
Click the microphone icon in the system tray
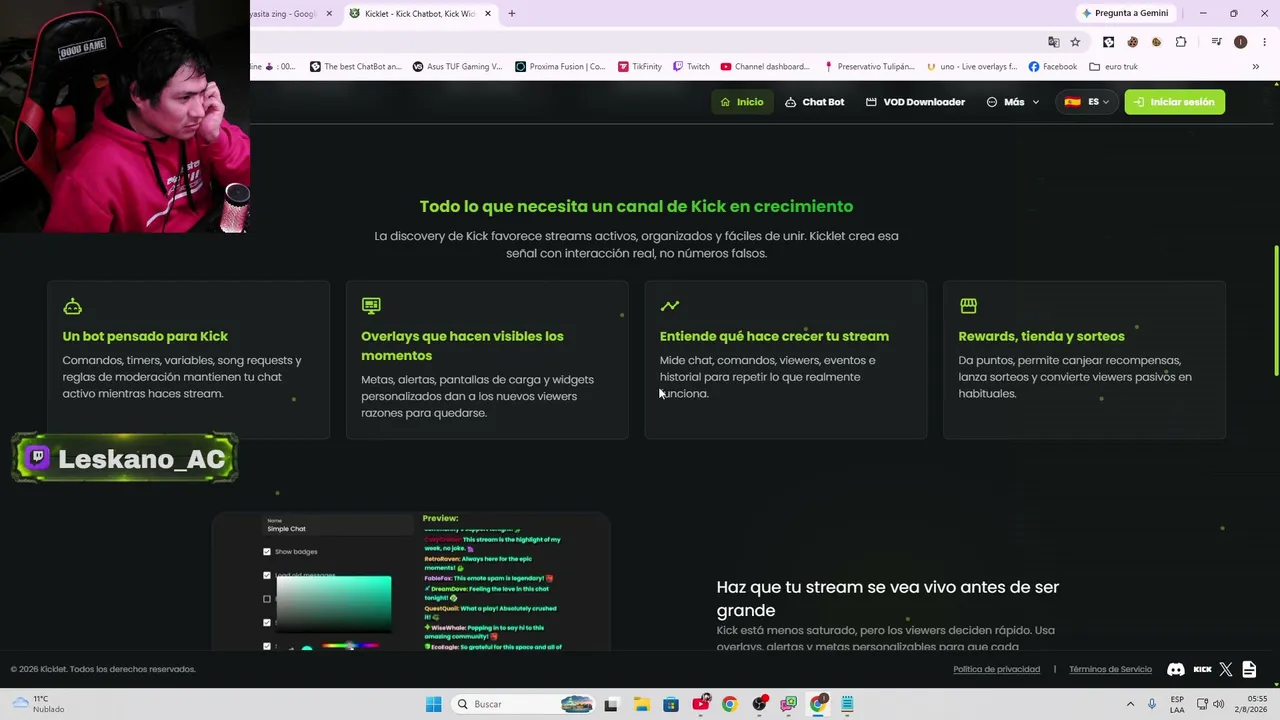[1152, 704]
